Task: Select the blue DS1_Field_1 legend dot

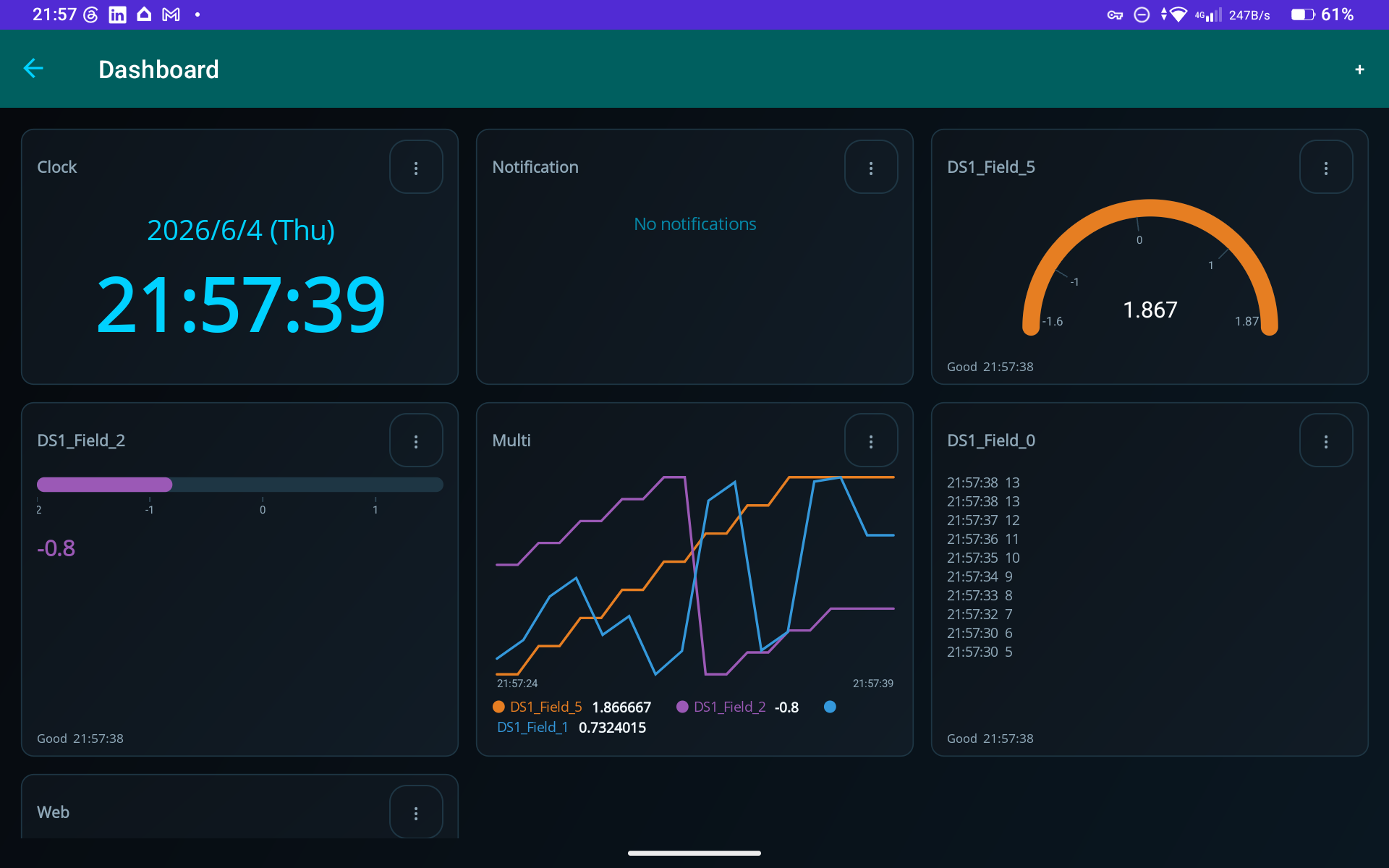Action: tap(830, 707)
